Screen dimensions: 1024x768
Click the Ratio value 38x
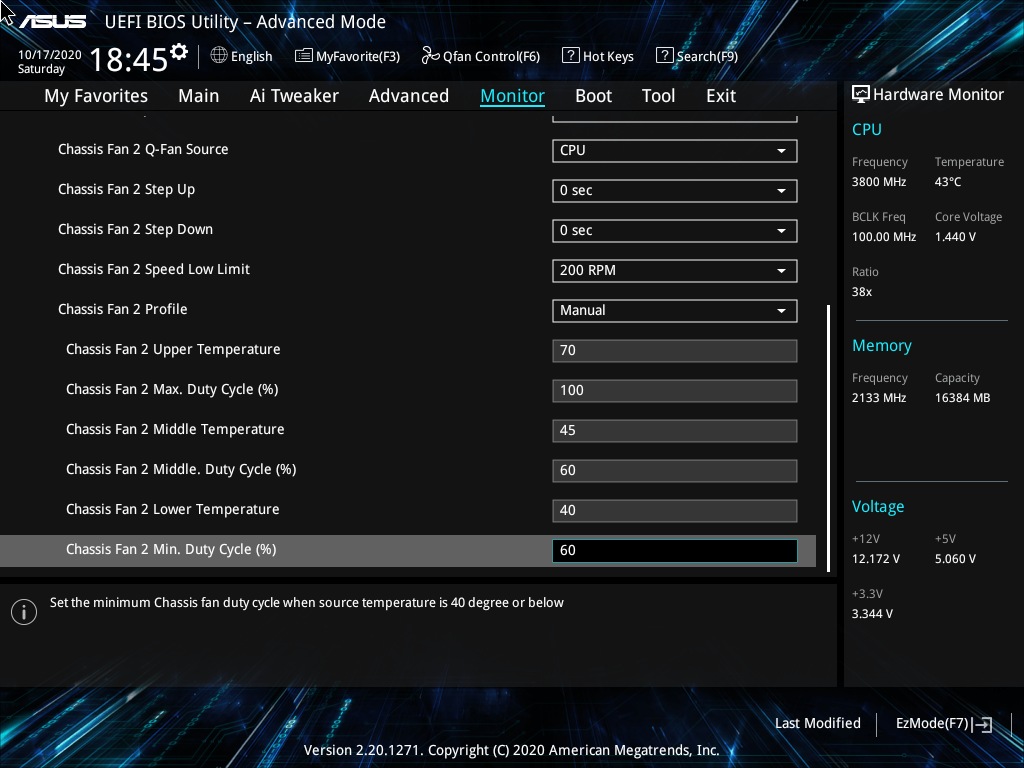point(862,291)
